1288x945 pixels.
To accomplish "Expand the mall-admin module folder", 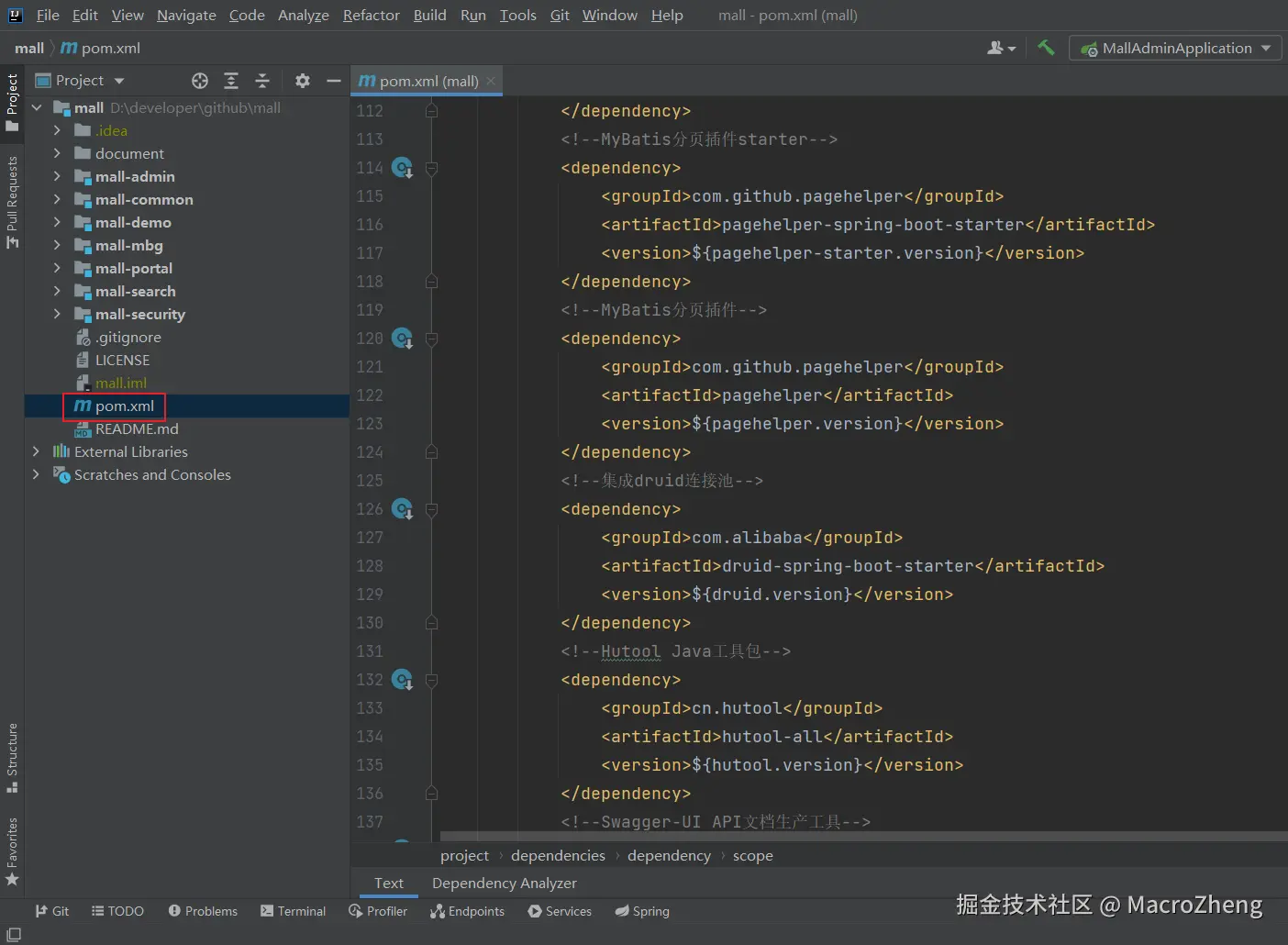I will tap(57, 176).
